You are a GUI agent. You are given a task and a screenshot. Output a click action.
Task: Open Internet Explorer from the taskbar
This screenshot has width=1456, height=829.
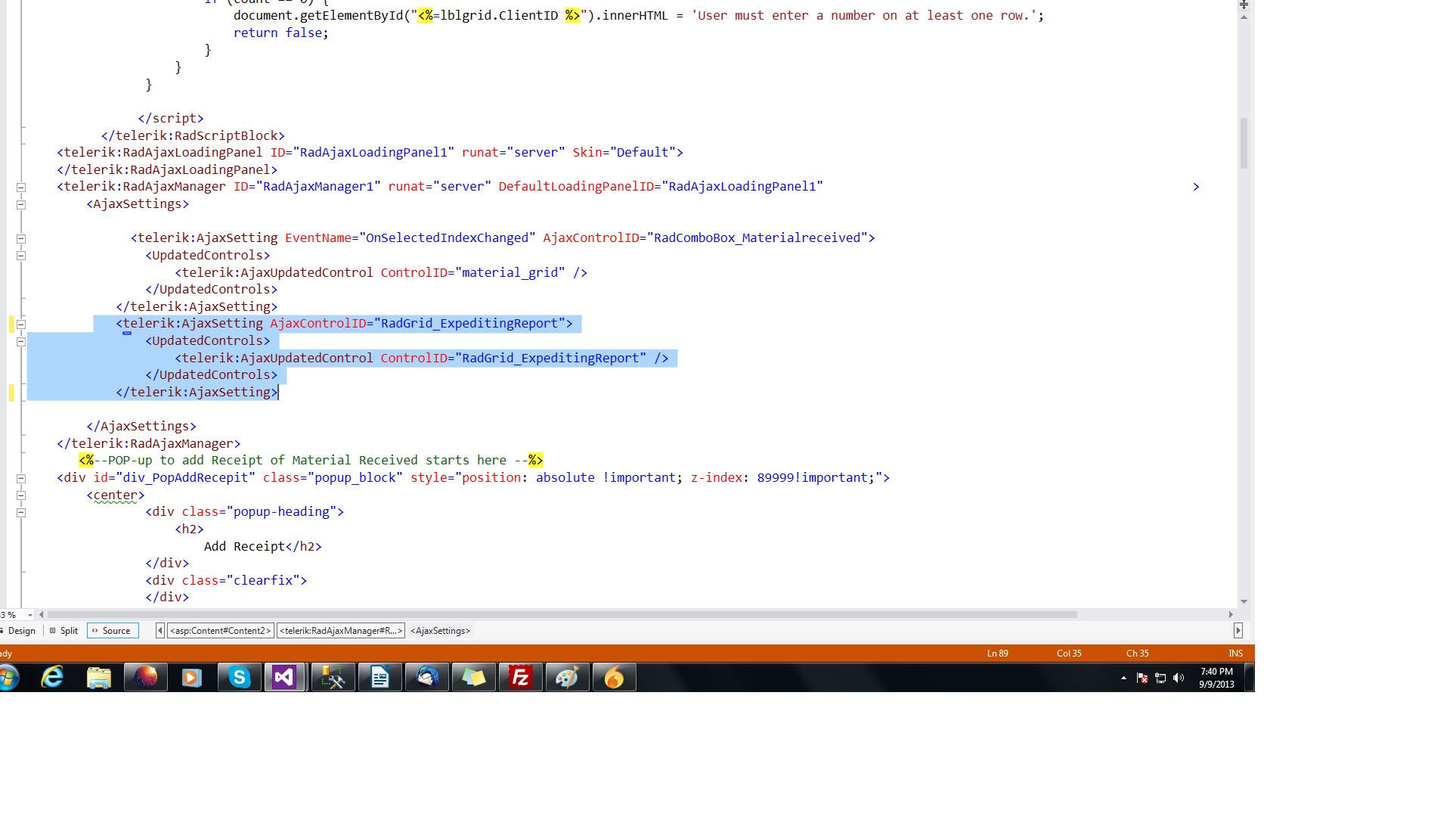[52, 677]
